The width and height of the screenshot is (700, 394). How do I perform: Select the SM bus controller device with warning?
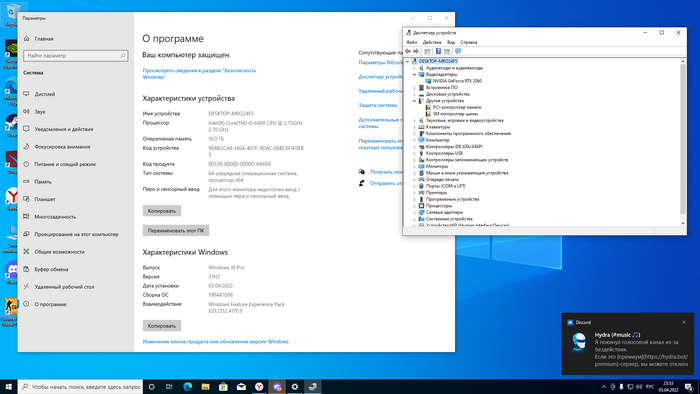click(x=455, y=114)
